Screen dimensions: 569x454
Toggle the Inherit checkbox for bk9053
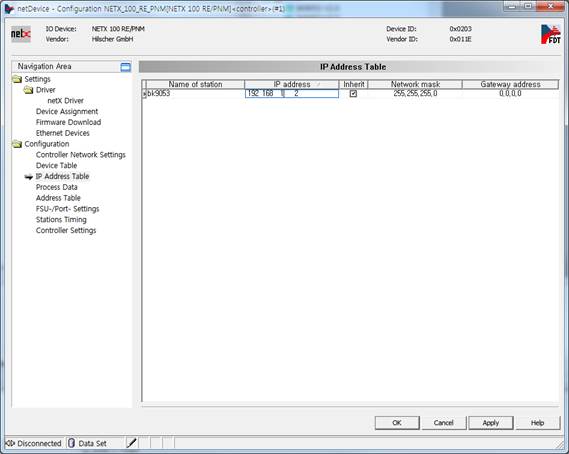tap(353, 94)
